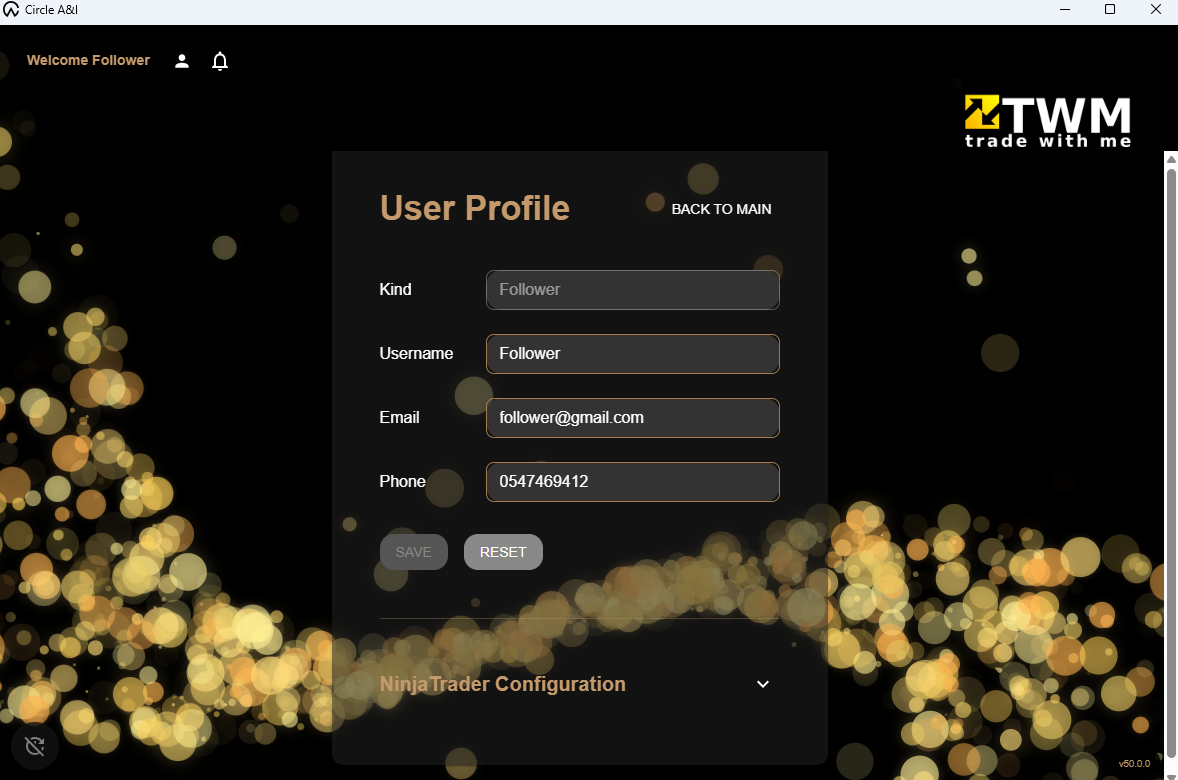Screen dimensions: 1178x780
Task: Select the Kind field showing Follower
Action: tap(632, 289)
